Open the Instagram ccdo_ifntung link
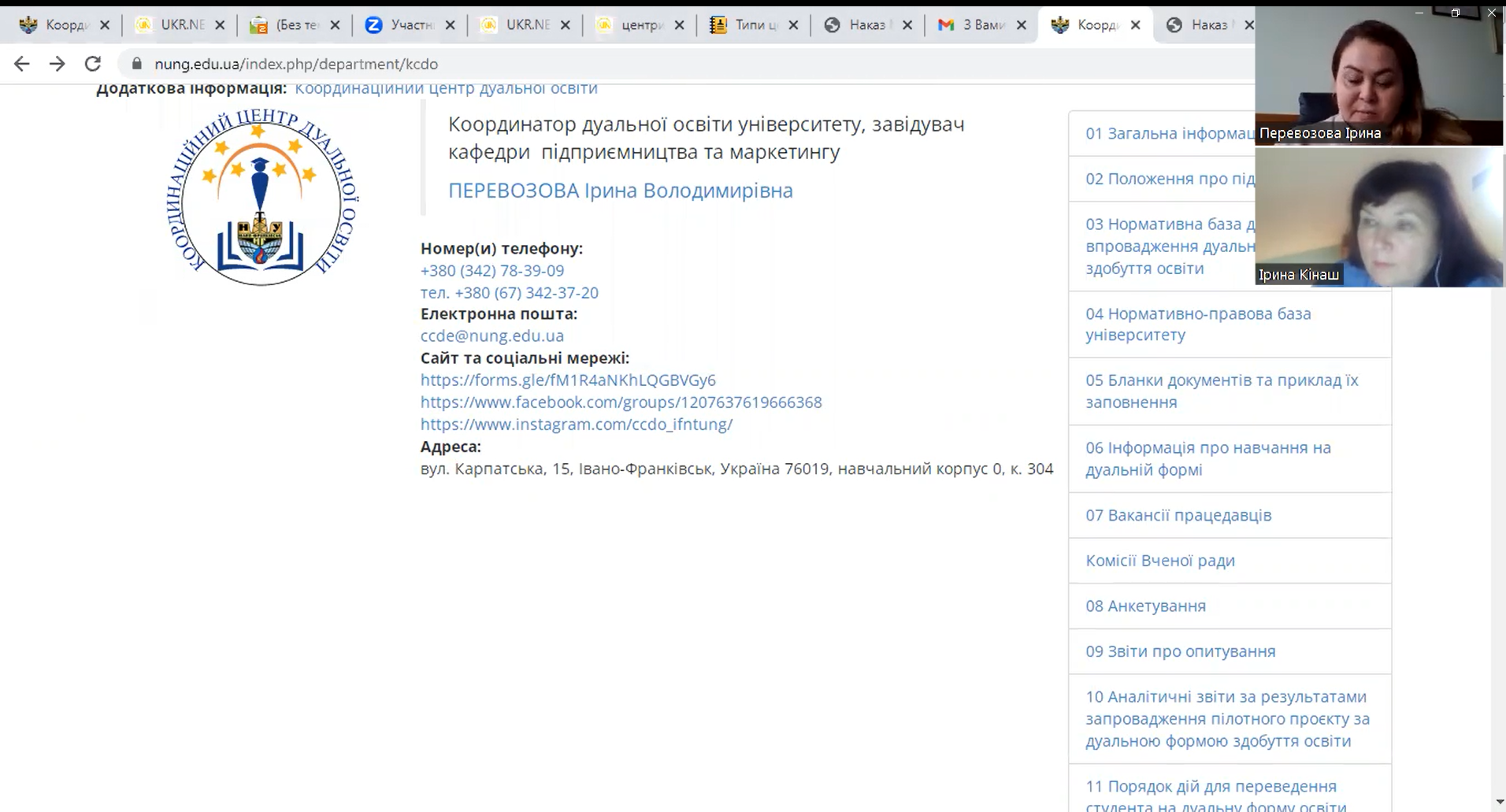1506x812 pixels. click(x=576, y=424)
